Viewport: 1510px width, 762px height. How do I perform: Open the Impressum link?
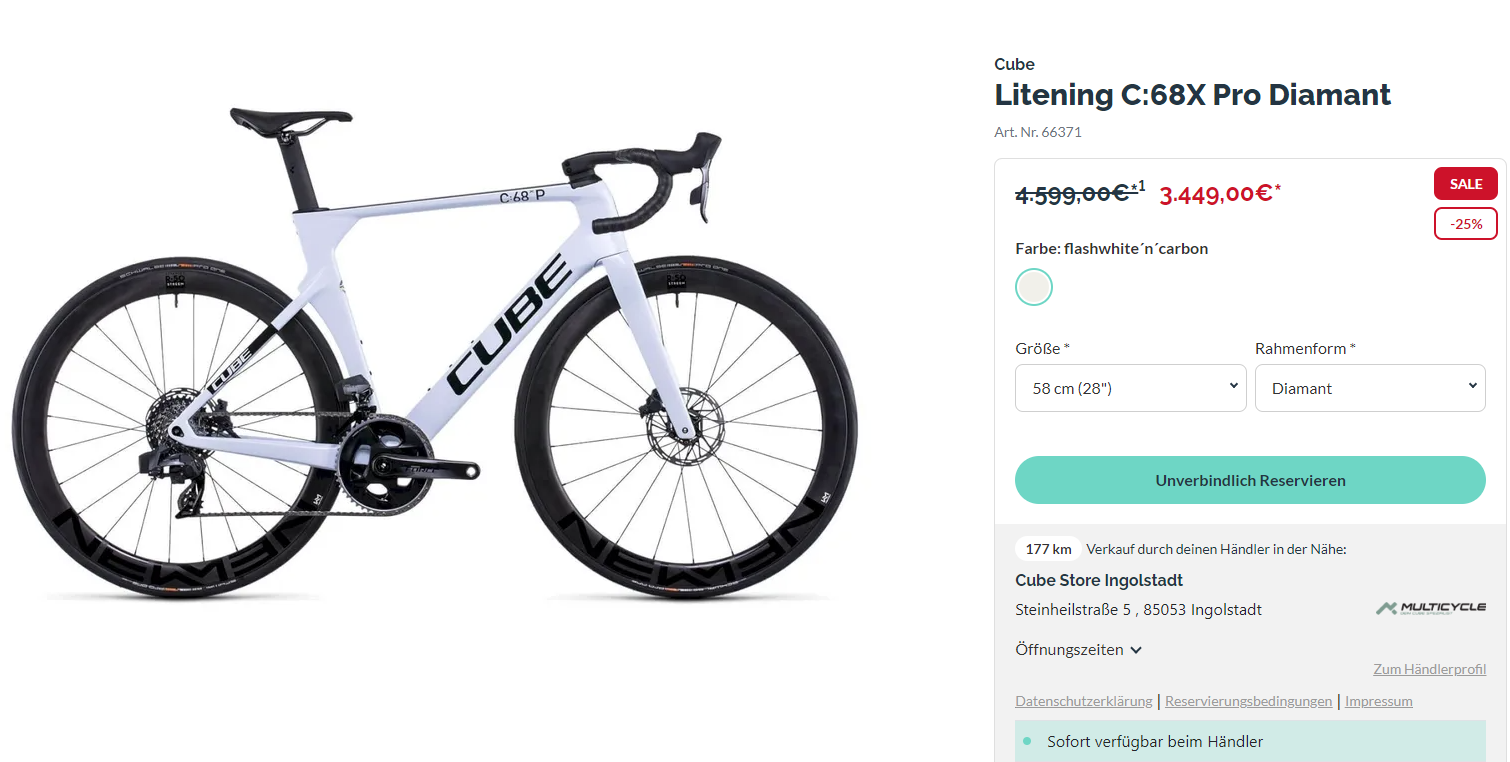click(1378, 701)
